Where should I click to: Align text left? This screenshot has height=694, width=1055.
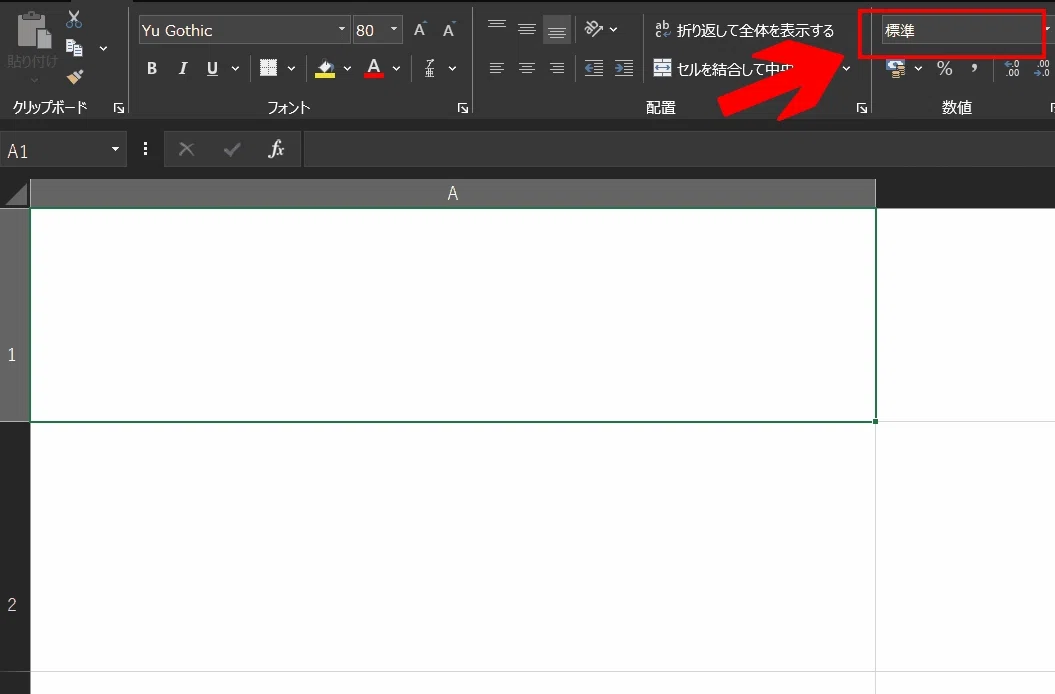(497, 68)
